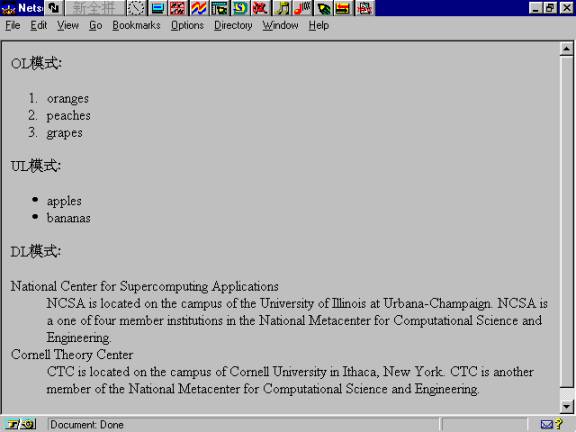
Task: Click the security key icon in status bar
Action: tap(20, 424)
